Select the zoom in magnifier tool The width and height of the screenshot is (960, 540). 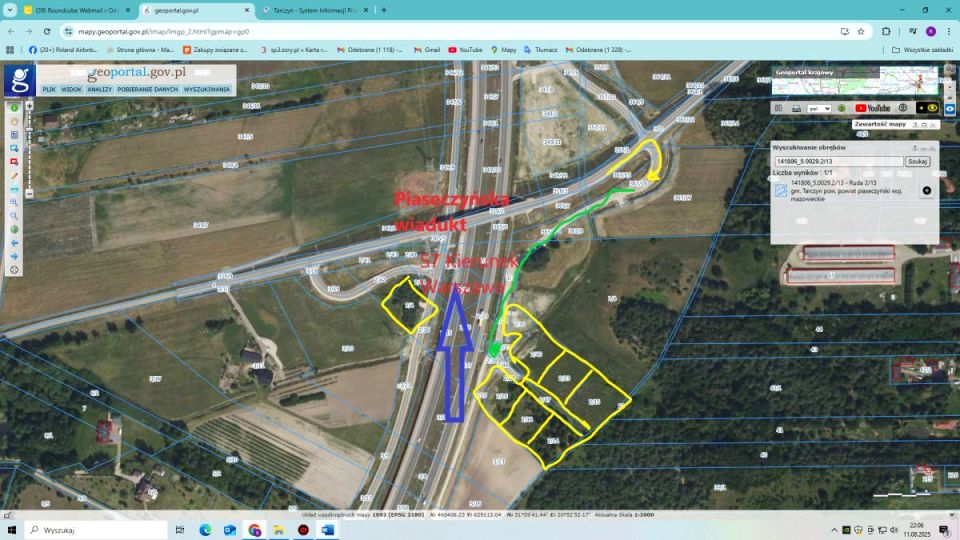[x=14, y=202]
